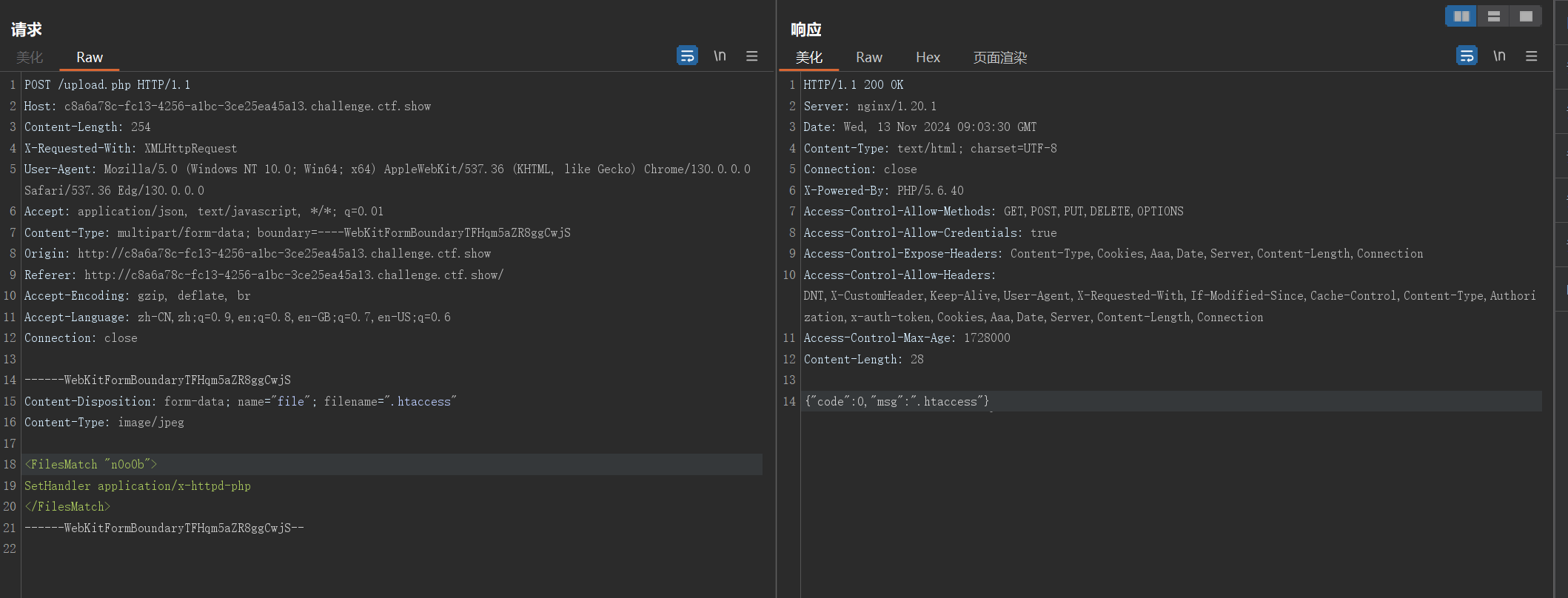Toggle word wrap in response panel

tap(1467, 56)
